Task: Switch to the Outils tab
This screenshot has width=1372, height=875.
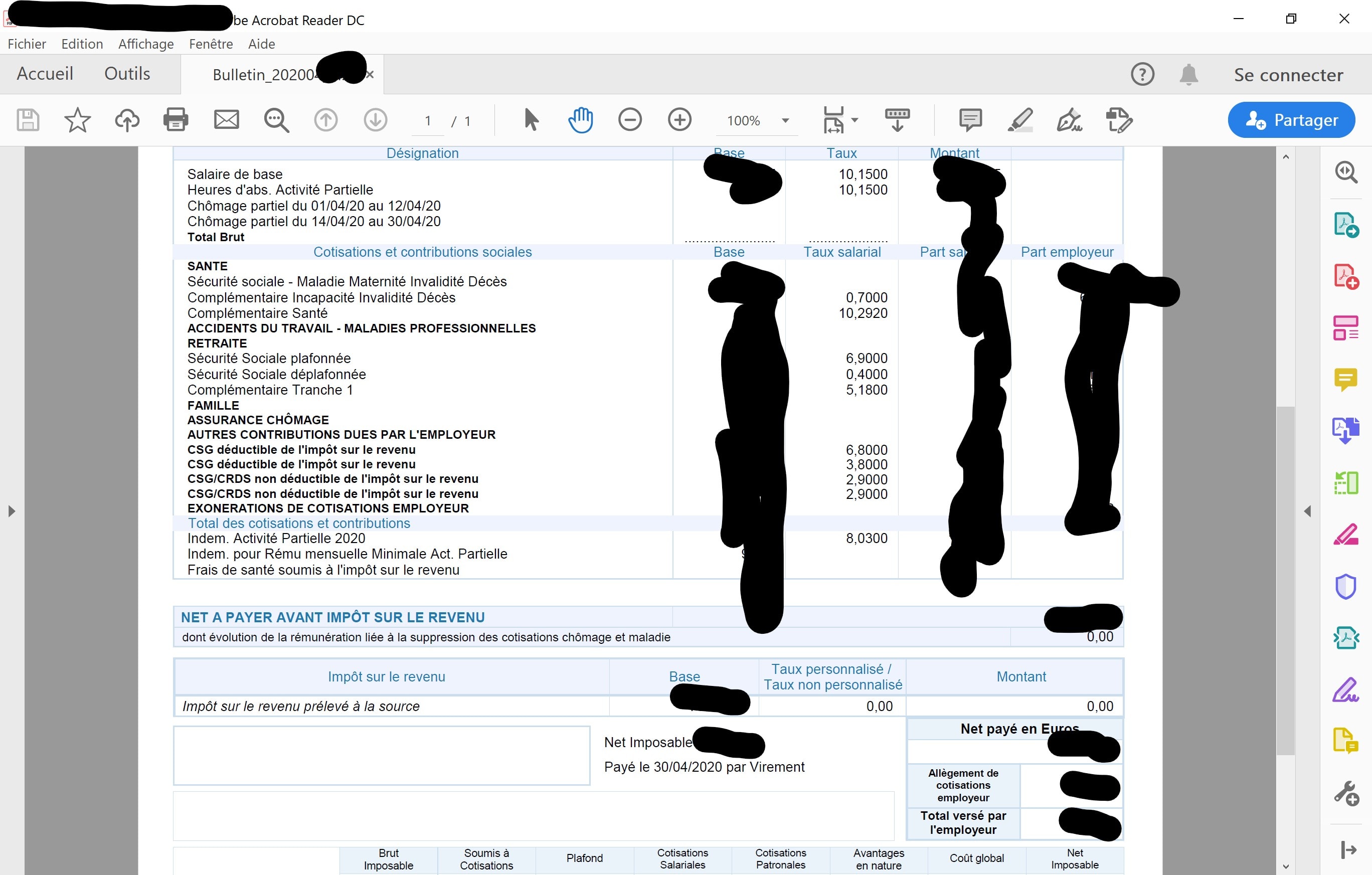Action: 127,74
